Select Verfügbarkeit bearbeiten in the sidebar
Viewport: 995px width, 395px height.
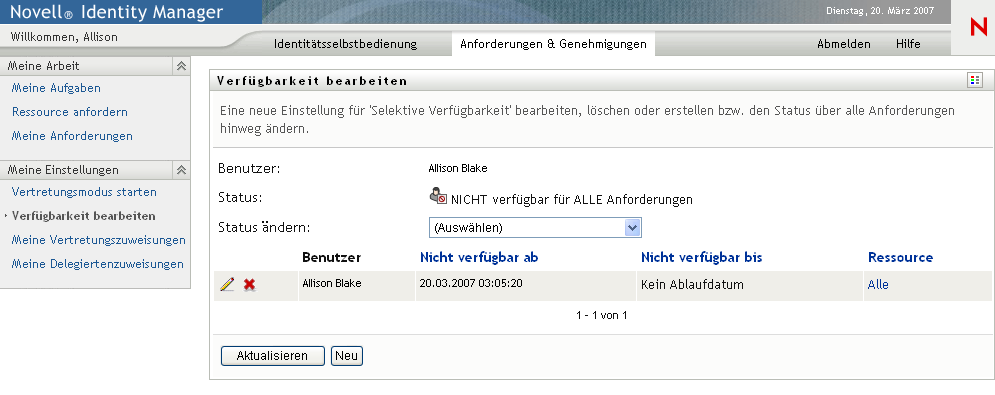83,216
